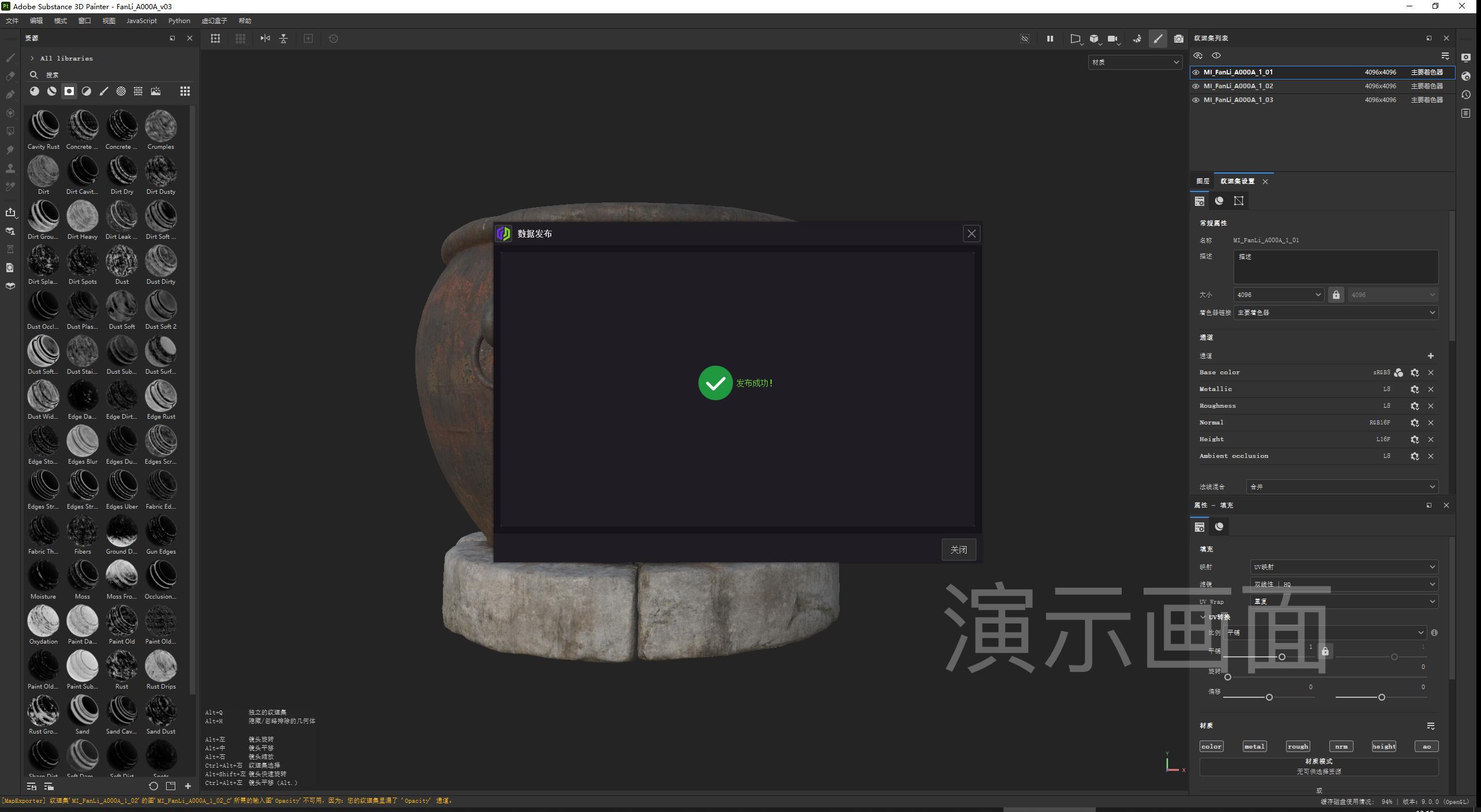This screenshot has height=812, width=1481.
Task: Toggle the nrm material channel button
Action: pyautogui.click(x=1341, y=746)
